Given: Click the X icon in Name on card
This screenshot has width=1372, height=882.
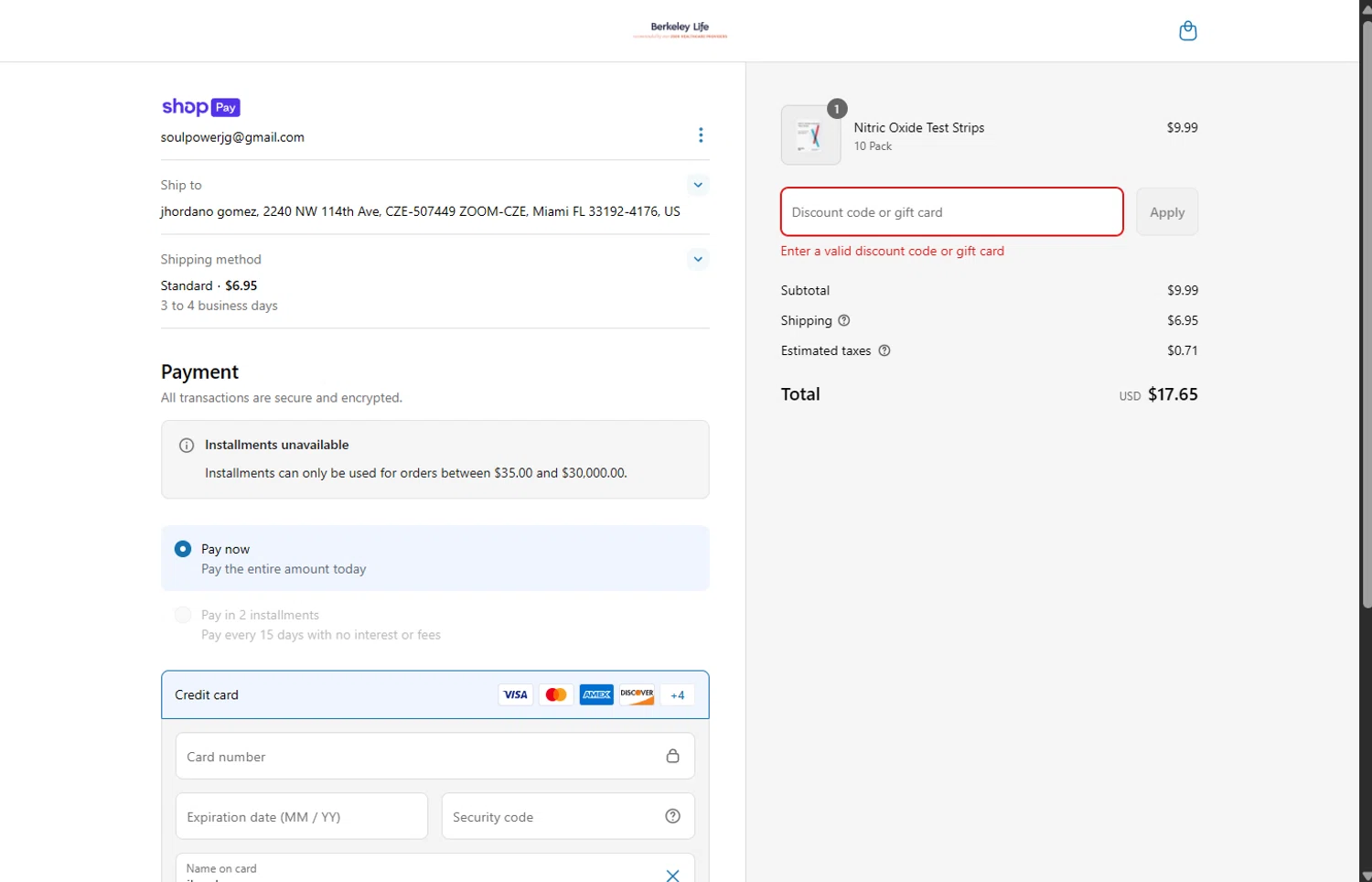Looking at the screenshot, I should pyautogui.click(x=672, y=875).
